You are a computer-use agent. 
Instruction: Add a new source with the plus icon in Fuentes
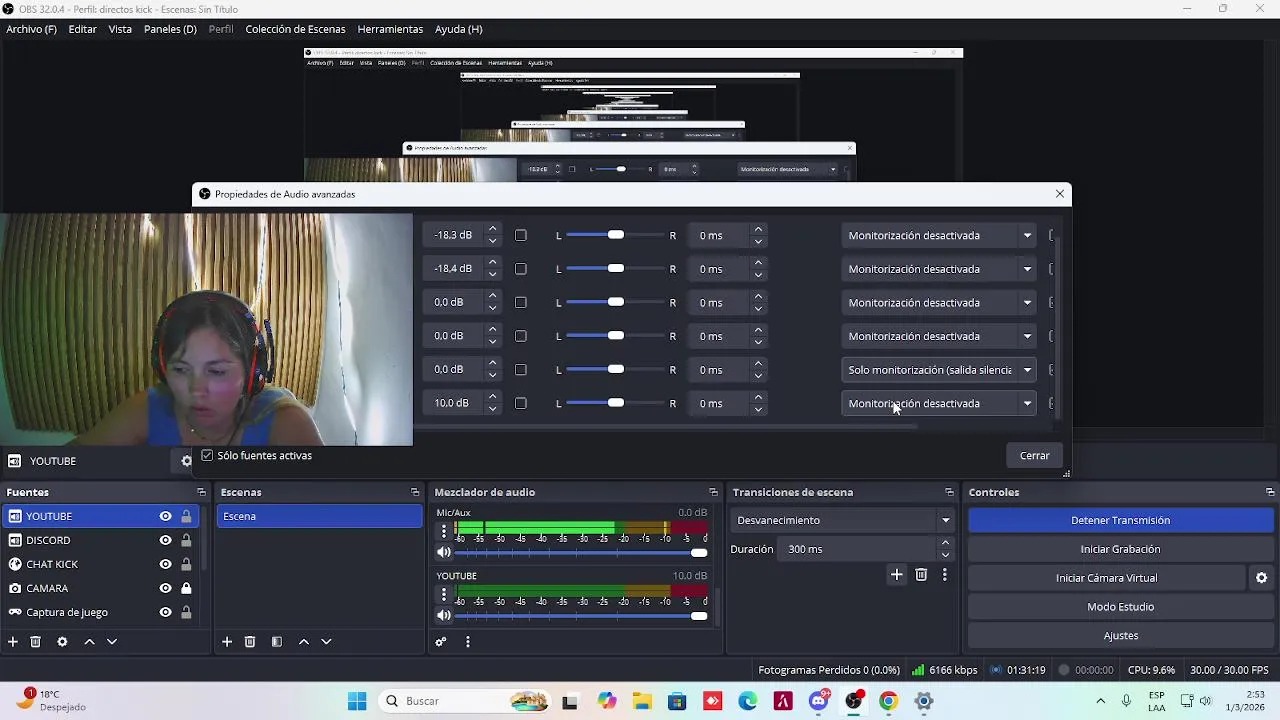(13, 642)
